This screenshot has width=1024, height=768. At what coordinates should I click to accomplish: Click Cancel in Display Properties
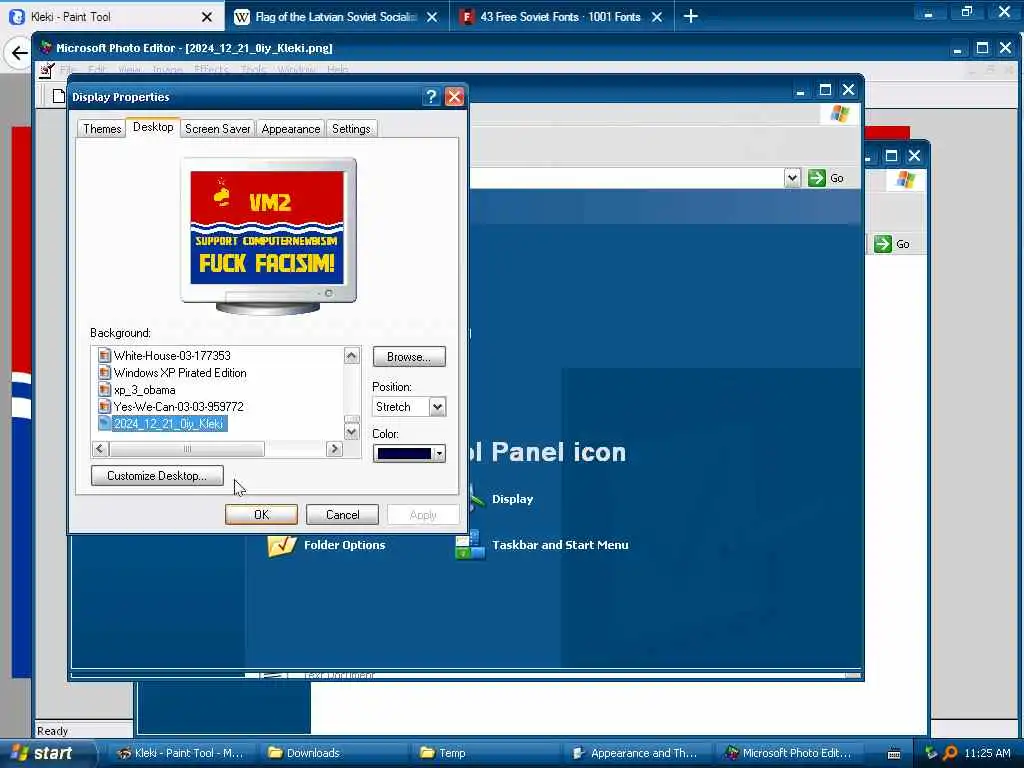[x=342, y=515]
